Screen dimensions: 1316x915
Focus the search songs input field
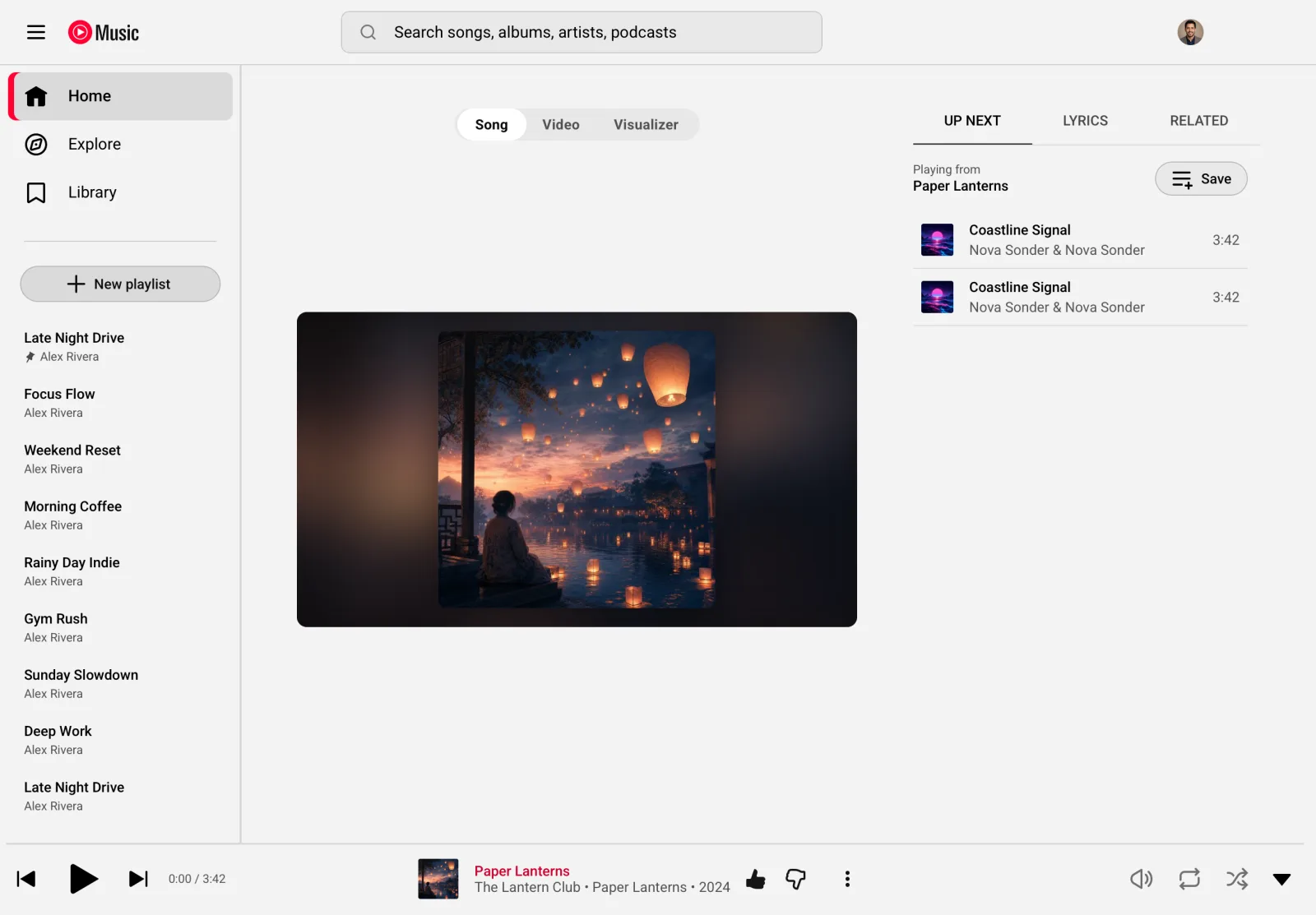click(x=582, y=32)
